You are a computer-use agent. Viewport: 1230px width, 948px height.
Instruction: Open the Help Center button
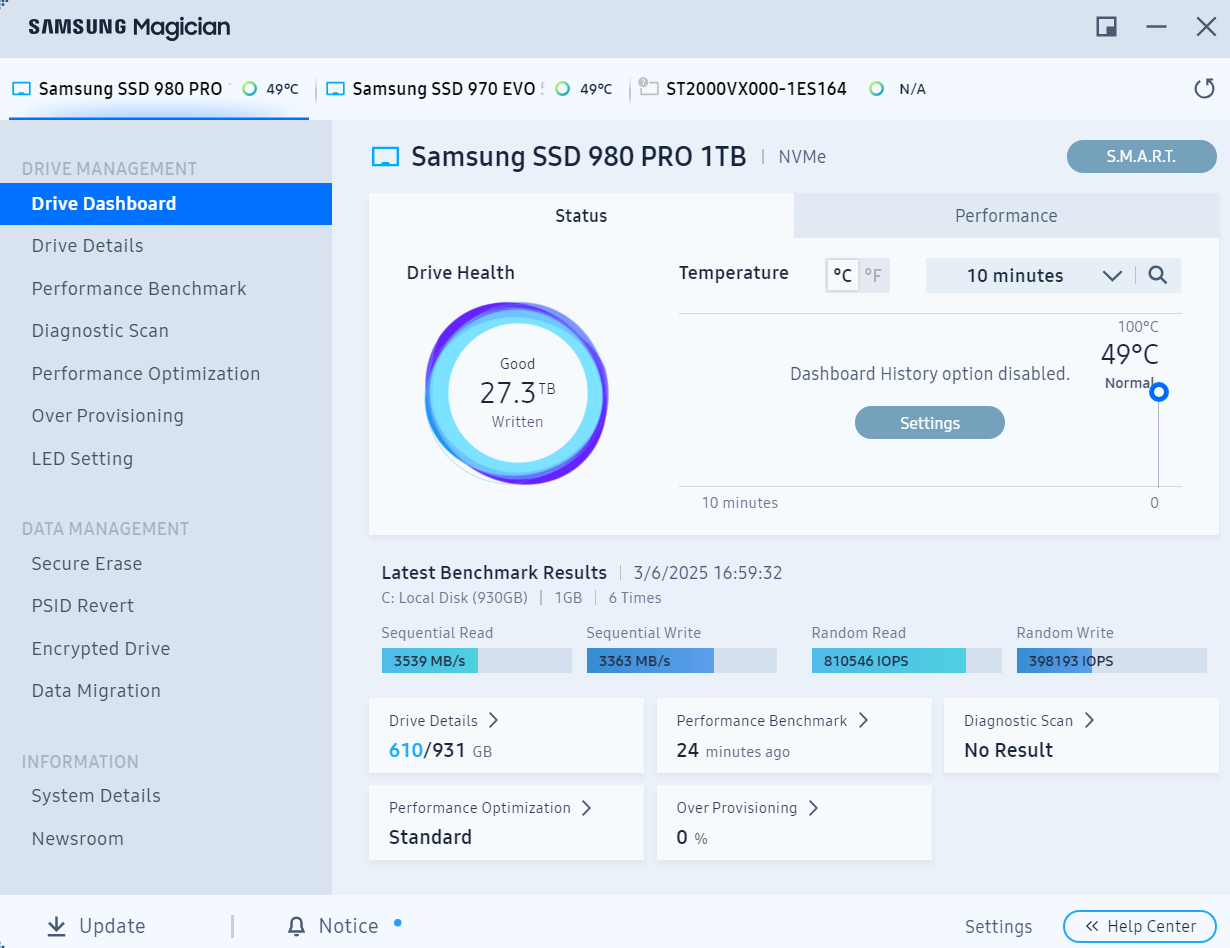point(1140,926)
